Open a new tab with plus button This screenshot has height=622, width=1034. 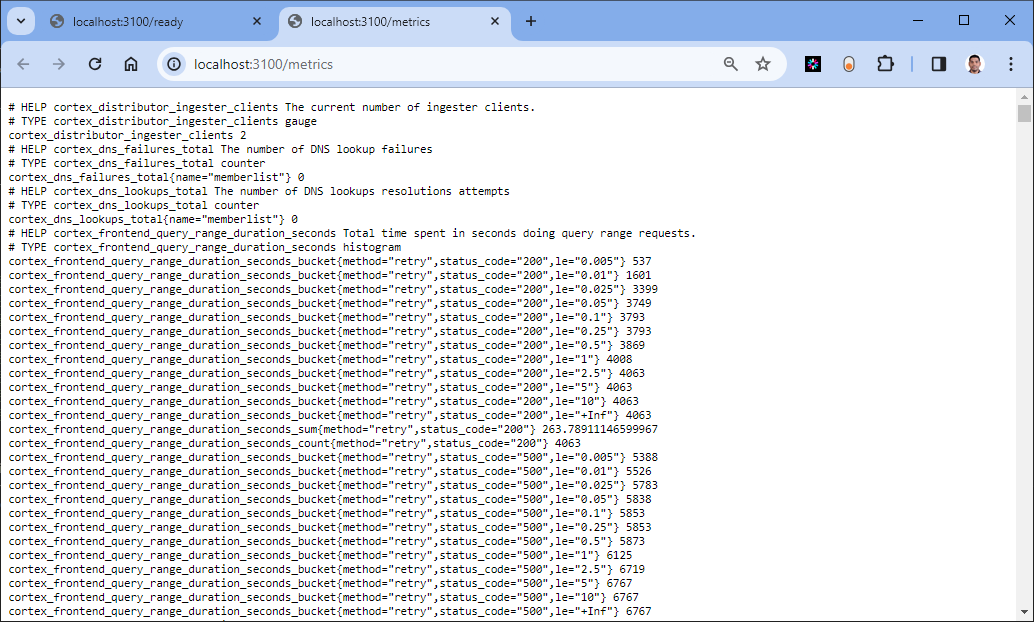(531, 22)
